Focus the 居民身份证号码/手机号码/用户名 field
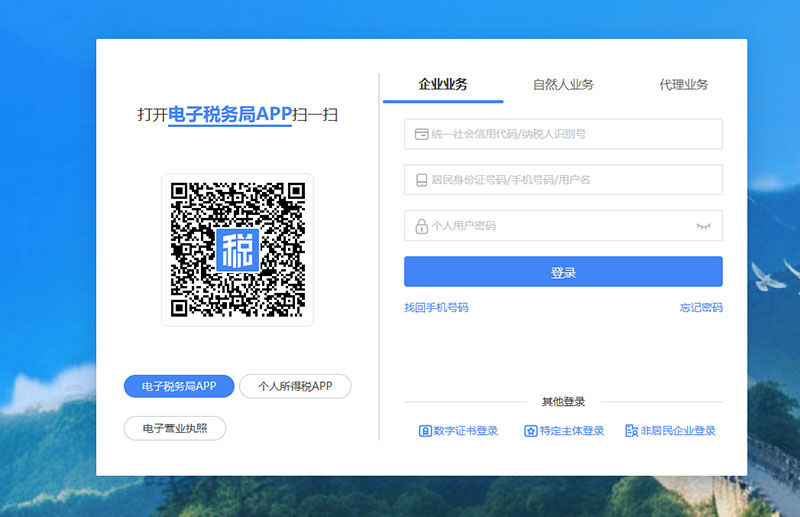 pyautogui.click(x=563, y=180)
